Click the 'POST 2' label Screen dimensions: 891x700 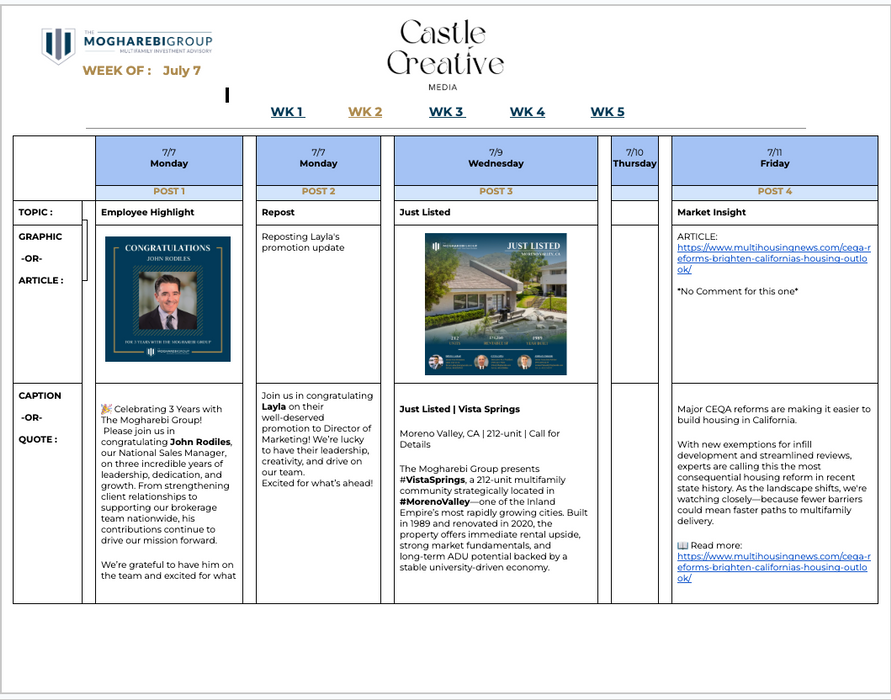[318, 191]
